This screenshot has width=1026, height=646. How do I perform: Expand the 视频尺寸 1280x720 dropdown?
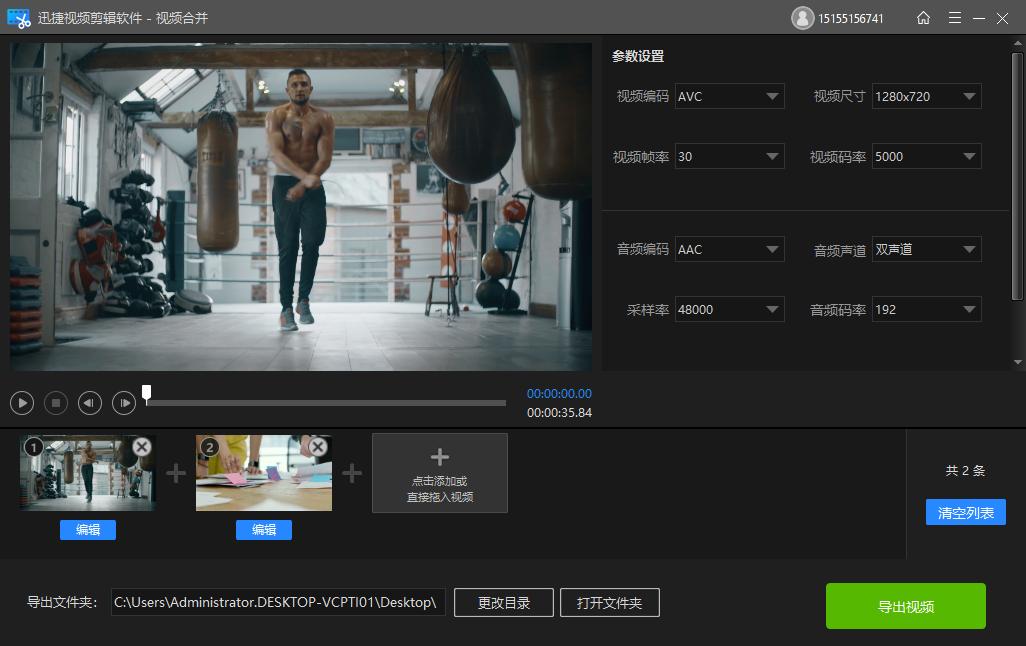pyautogui.click(x=926, y=96)
